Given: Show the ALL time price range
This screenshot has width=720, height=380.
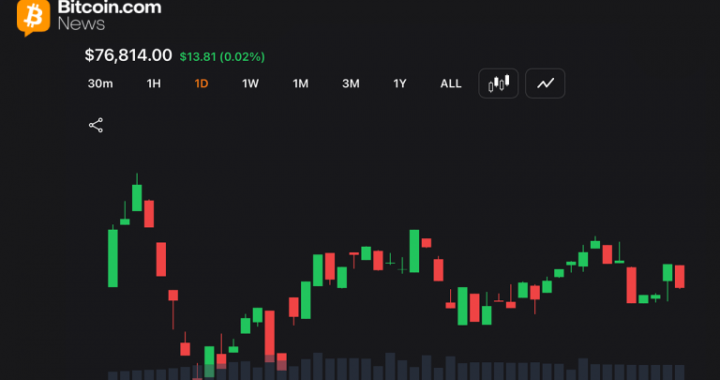Looking at the screenshot, I should (451, 84).
